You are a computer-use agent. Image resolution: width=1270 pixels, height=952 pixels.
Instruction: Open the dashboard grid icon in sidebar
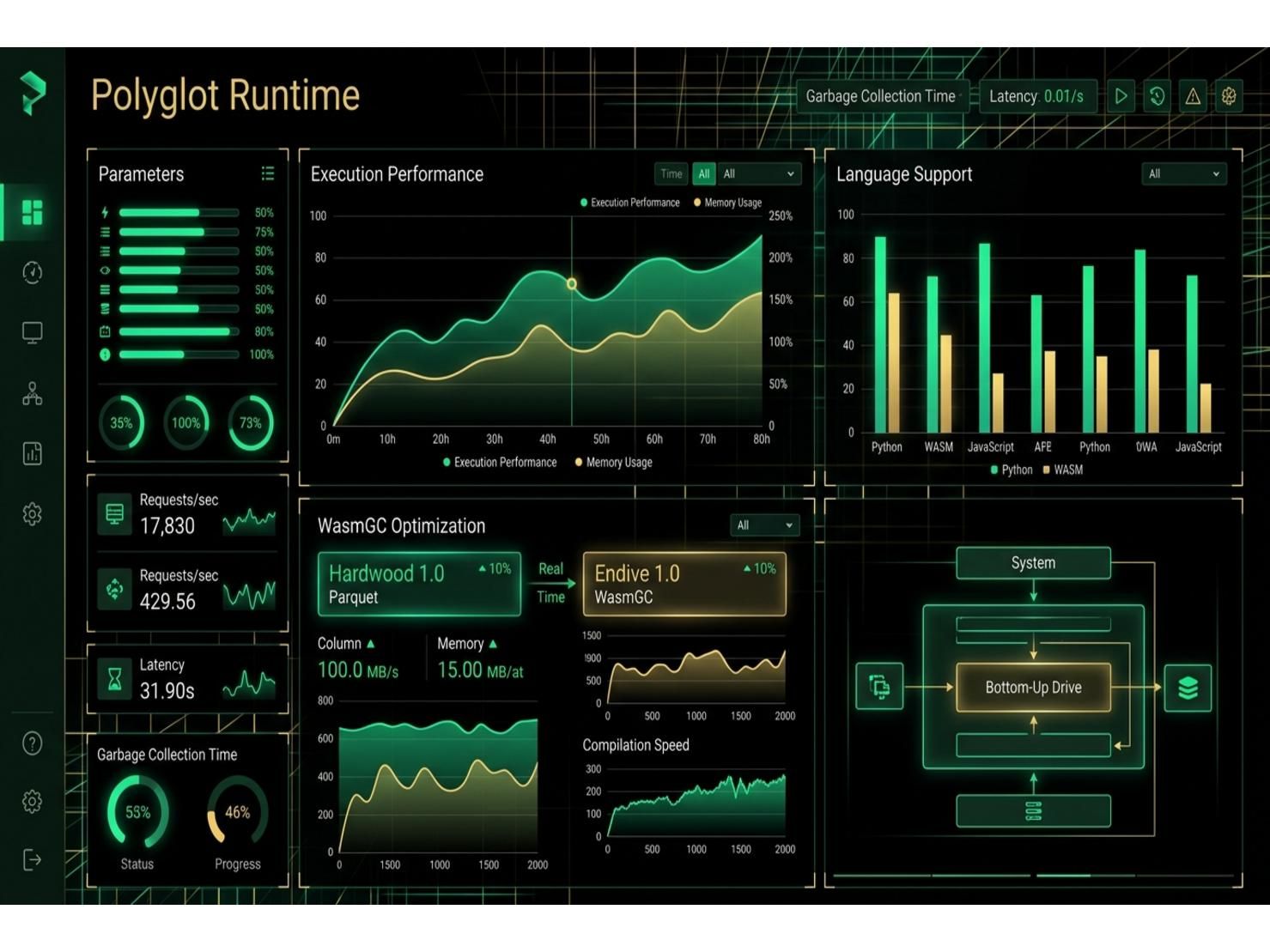tap(32, 212)
